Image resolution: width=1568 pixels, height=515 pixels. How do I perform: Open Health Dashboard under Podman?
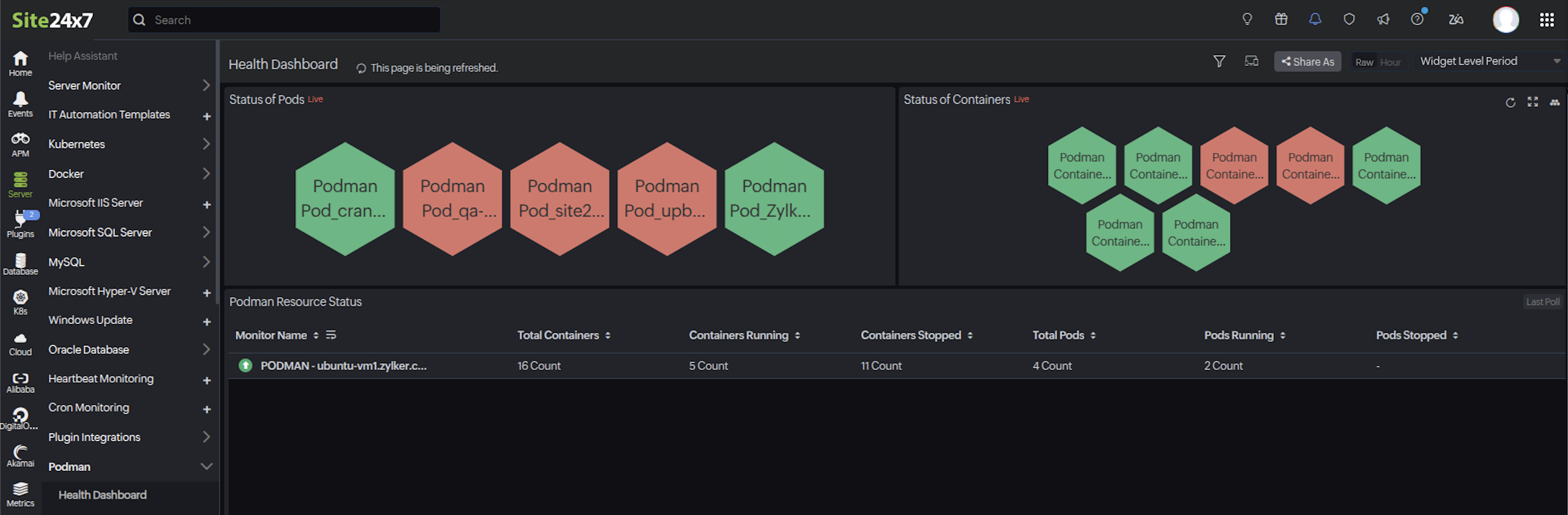(x=102, y=495)
